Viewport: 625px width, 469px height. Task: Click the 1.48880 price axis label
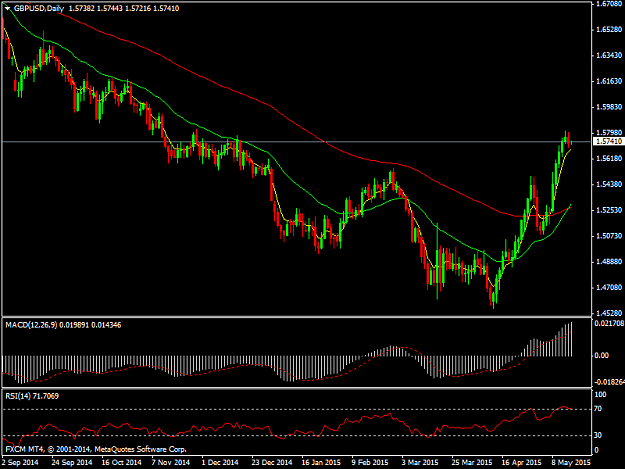[609, 262]
